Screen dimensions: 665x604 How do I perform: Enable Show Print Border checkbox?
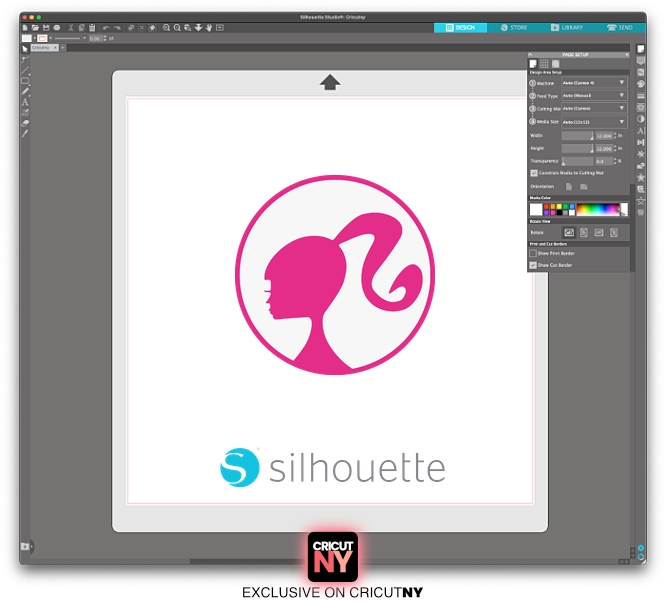[533, 253]
